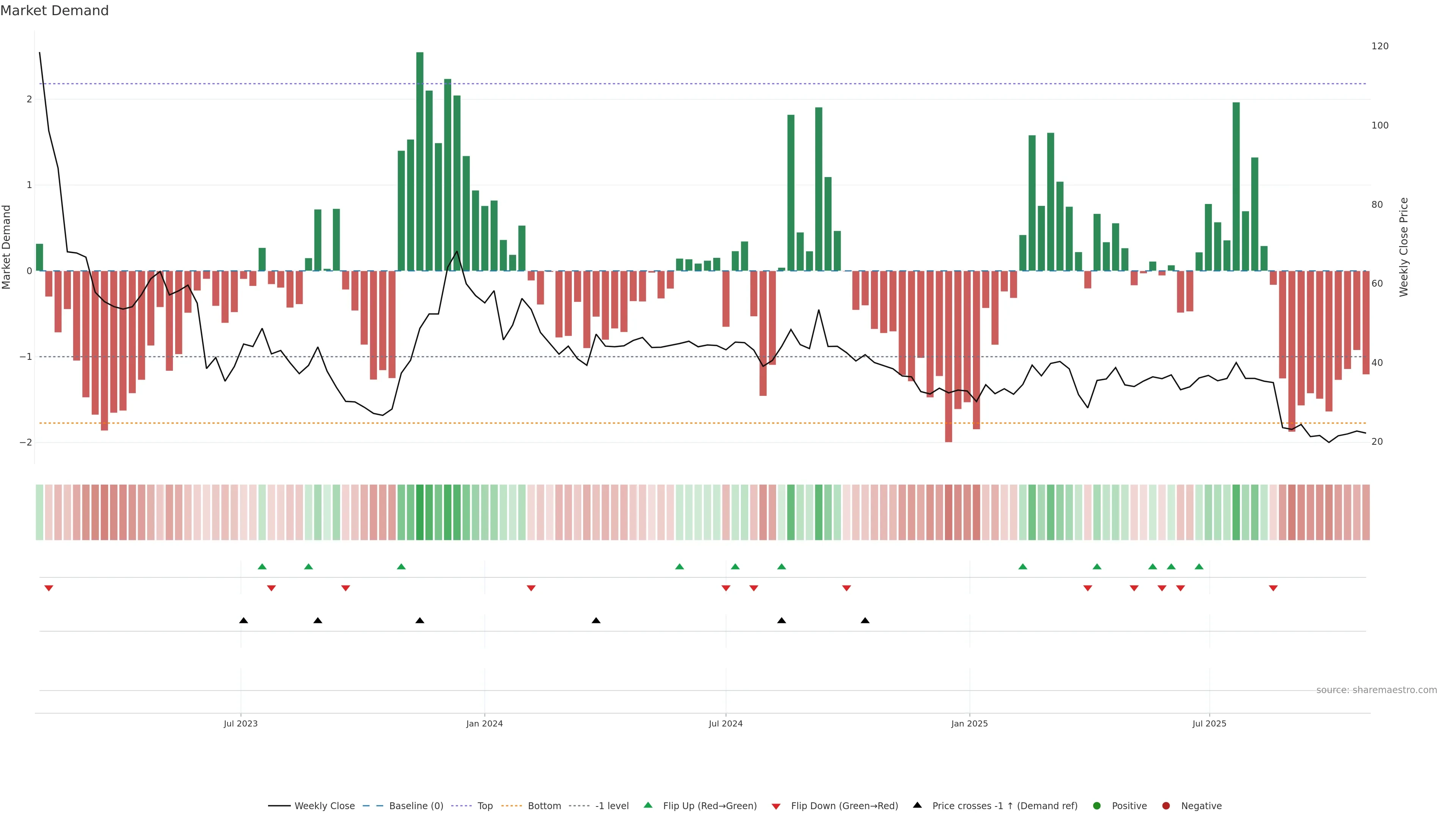Image resolution: width=1456 pixels, height=819 pixels.
Task: Click the Flip Up green triangle legend icon
Action: 648,805
